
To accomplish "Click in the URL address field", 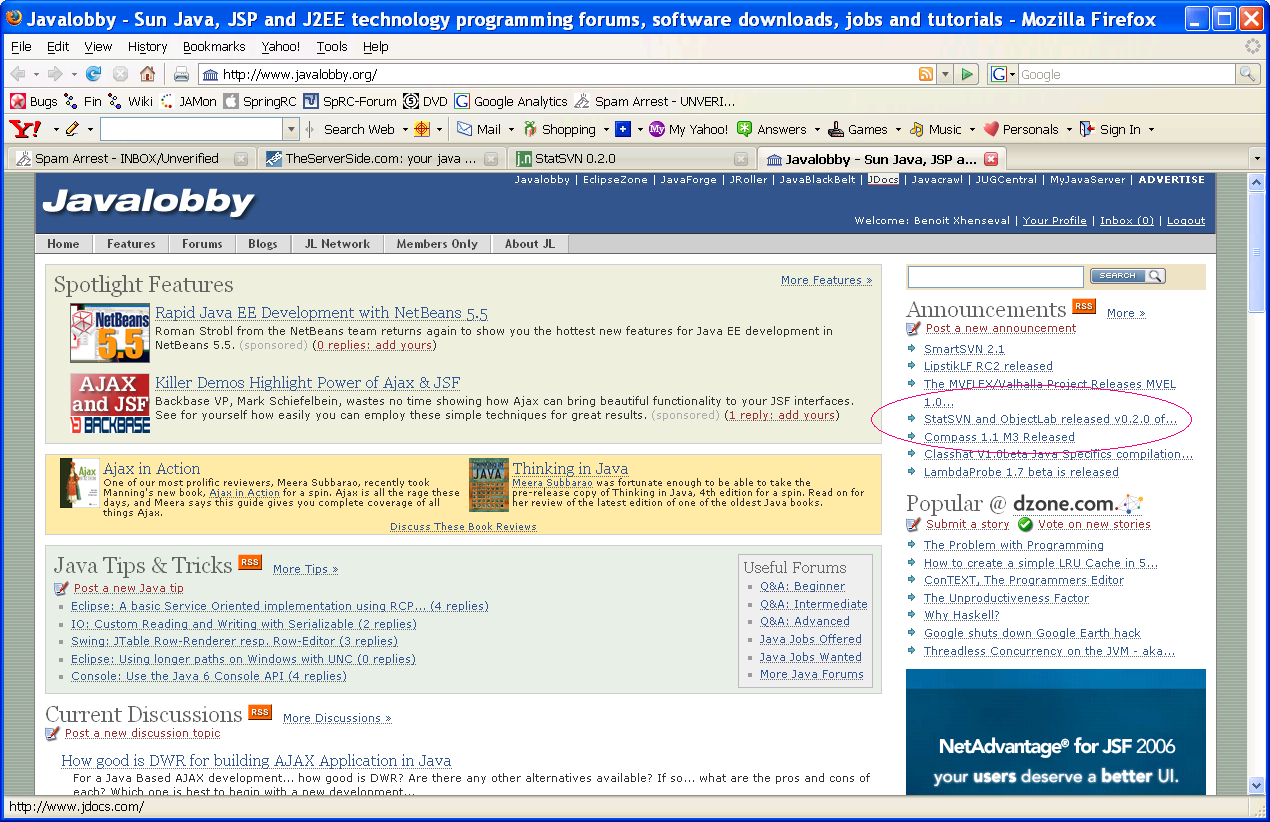I will point(567,74).
